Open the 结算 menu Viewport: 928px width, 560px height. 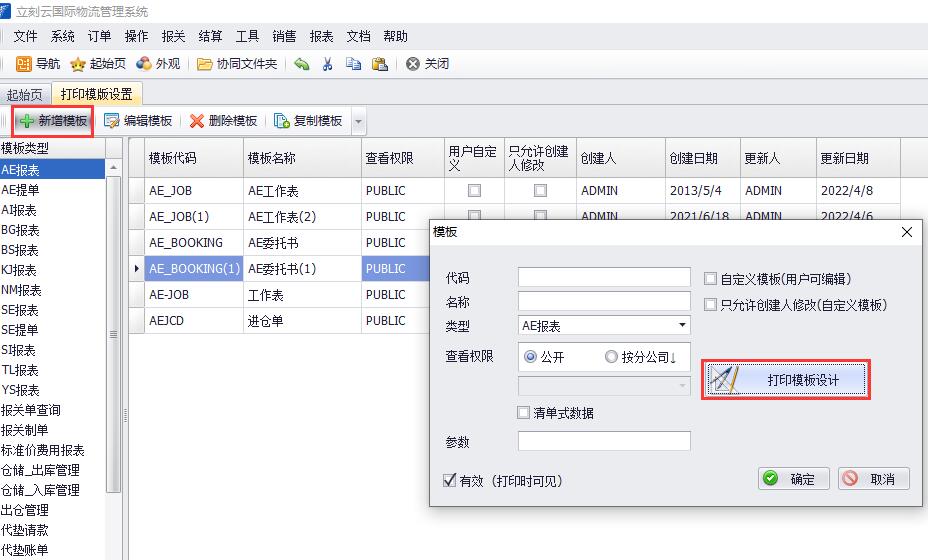click(210, 36)
